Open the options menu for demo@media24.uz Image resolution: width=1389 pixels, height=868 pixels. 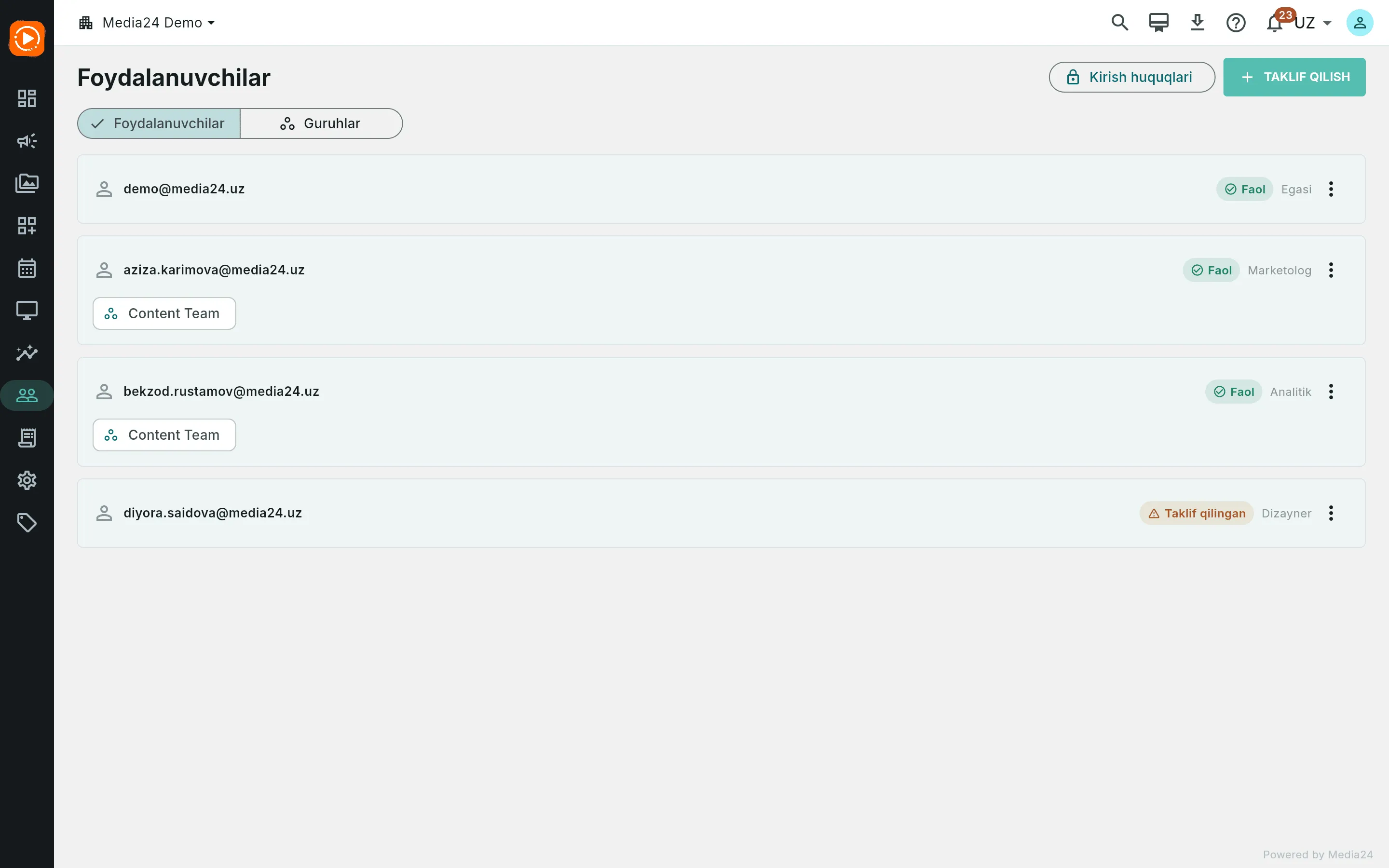pos(1331,189)
